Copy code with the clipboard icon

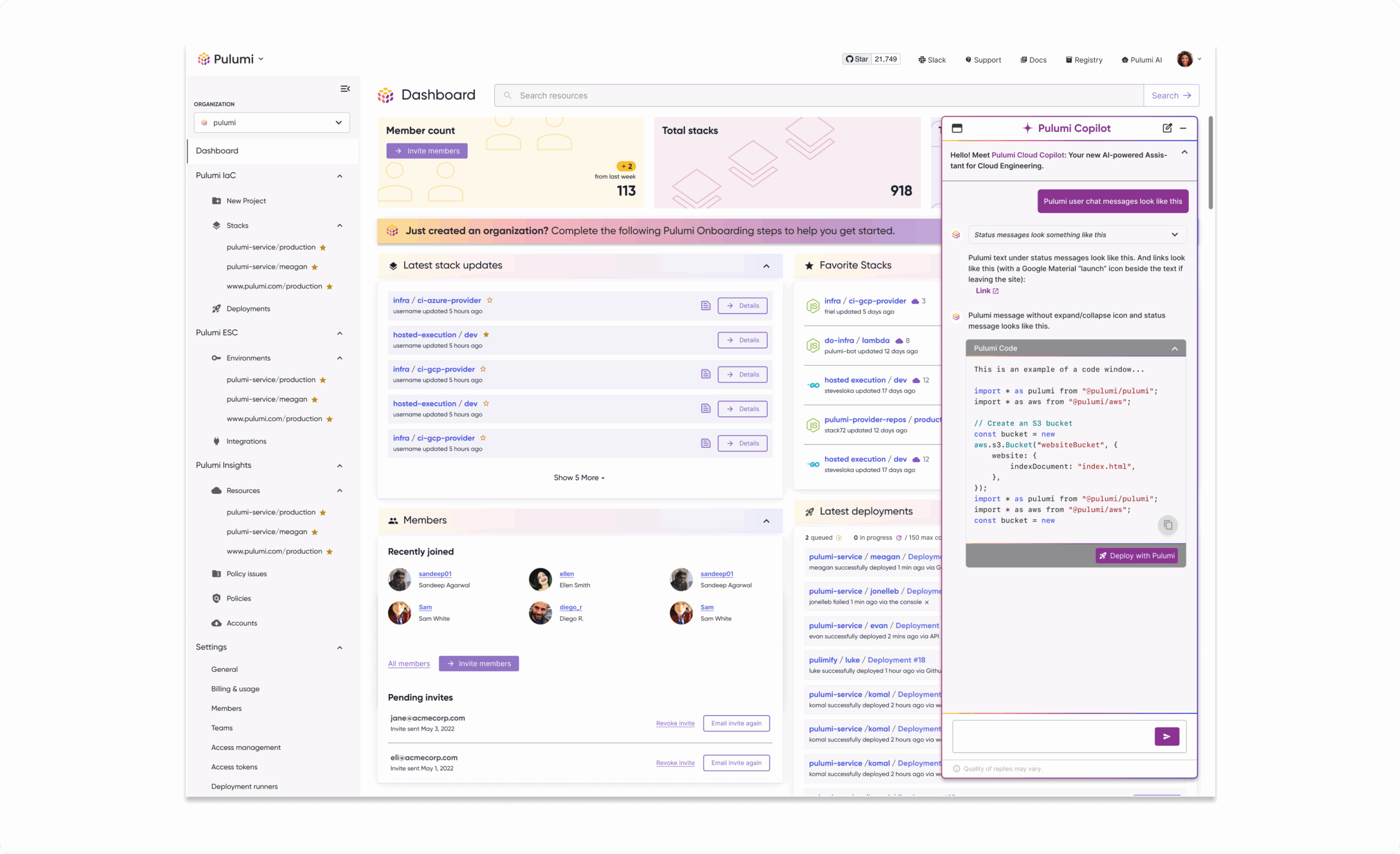click(x=1167, y=525)
